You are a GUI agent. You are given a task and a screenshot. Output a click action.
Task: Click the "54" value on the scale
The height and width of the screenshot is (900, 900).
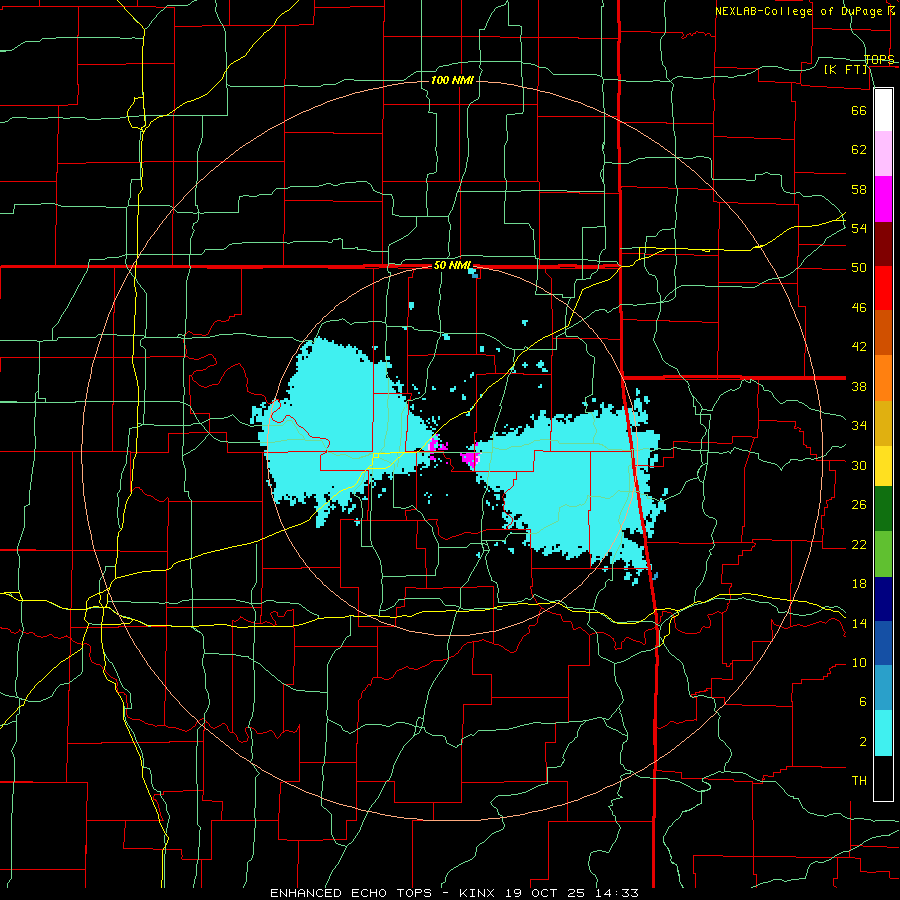[859, 228]
